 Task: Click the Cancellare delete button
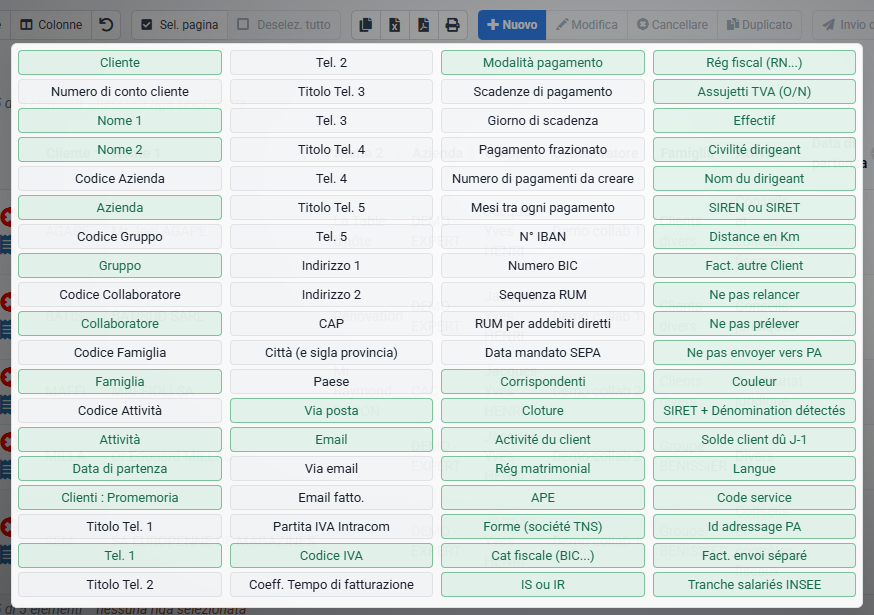672,25
